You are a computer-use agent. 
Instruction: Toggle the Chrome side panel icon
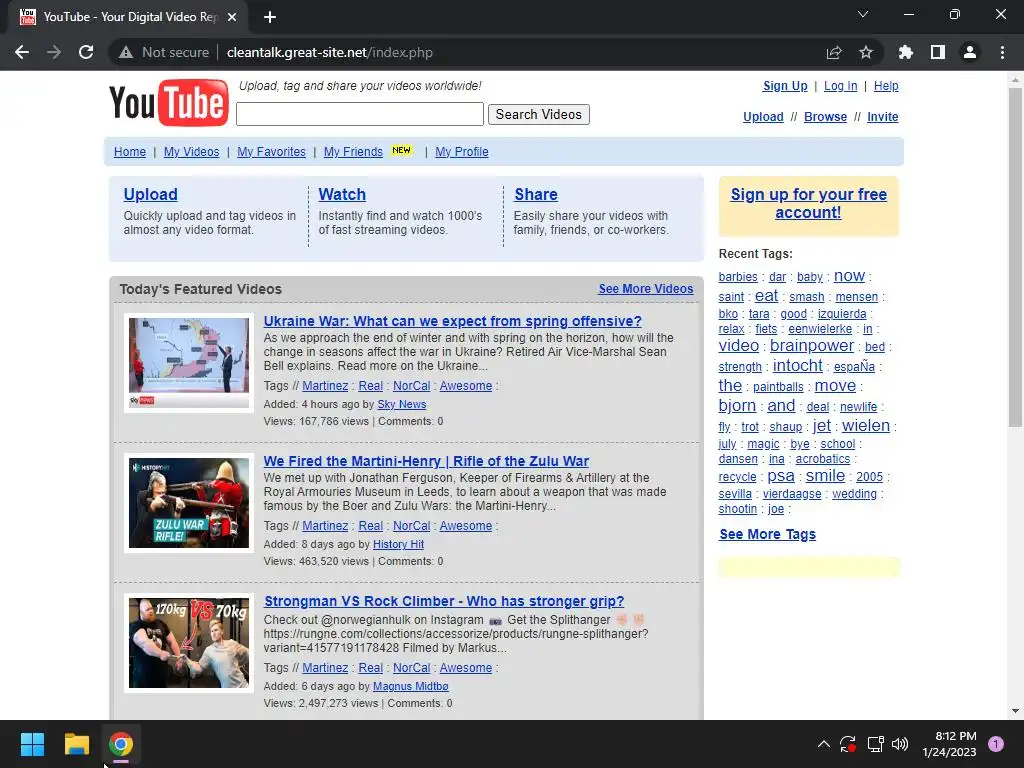(x=938, y=52)
